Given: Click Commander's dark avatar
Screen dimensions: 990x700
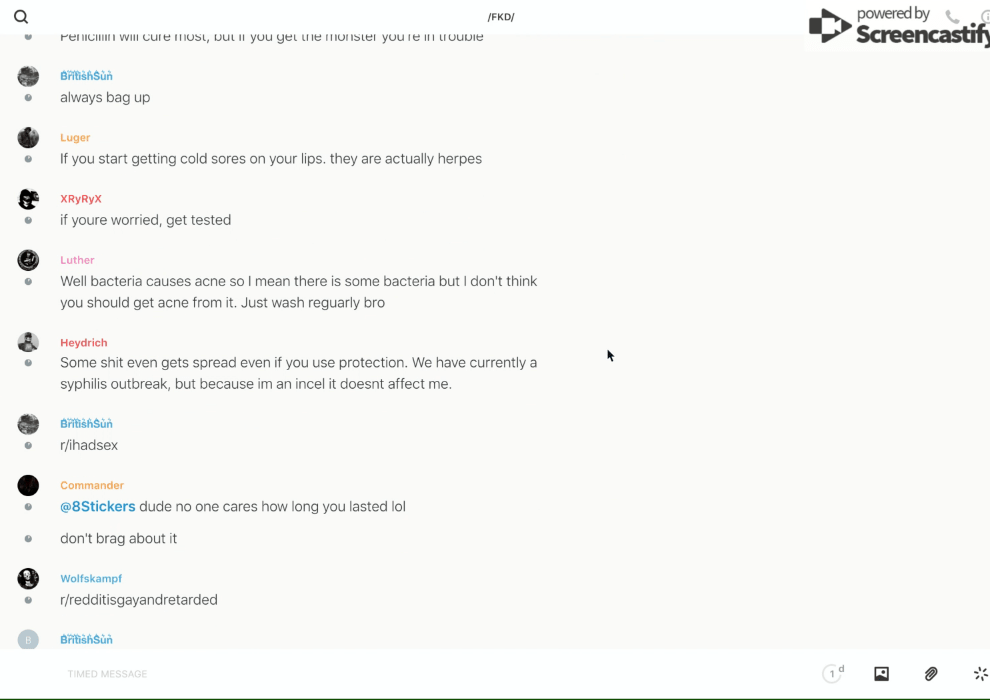Looking at the screenshot, I should point(28,486).
